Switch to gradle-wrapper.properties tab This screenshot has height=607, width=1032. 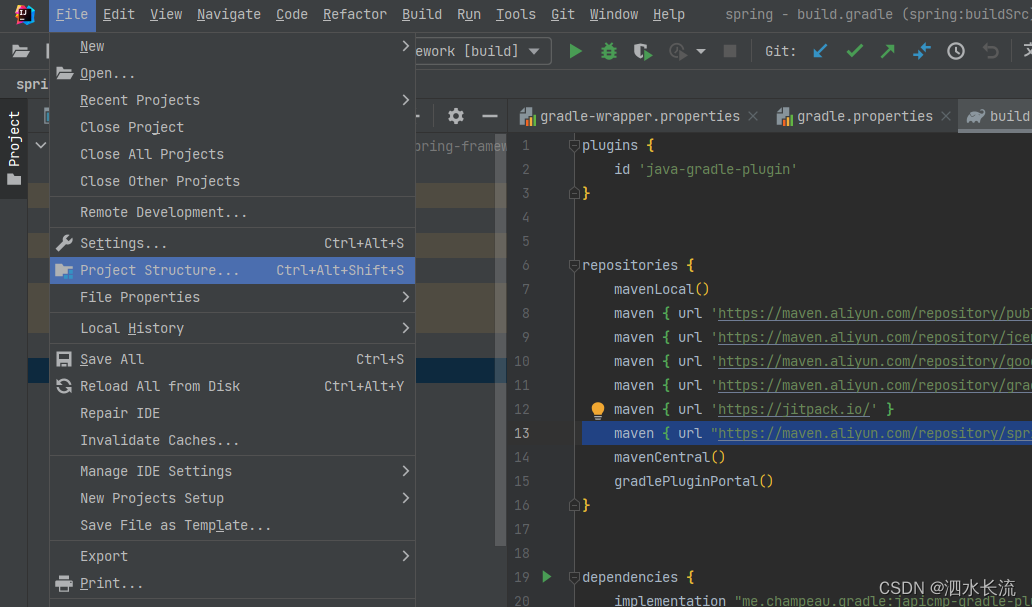pyautogui.click(x=639, y=116)
